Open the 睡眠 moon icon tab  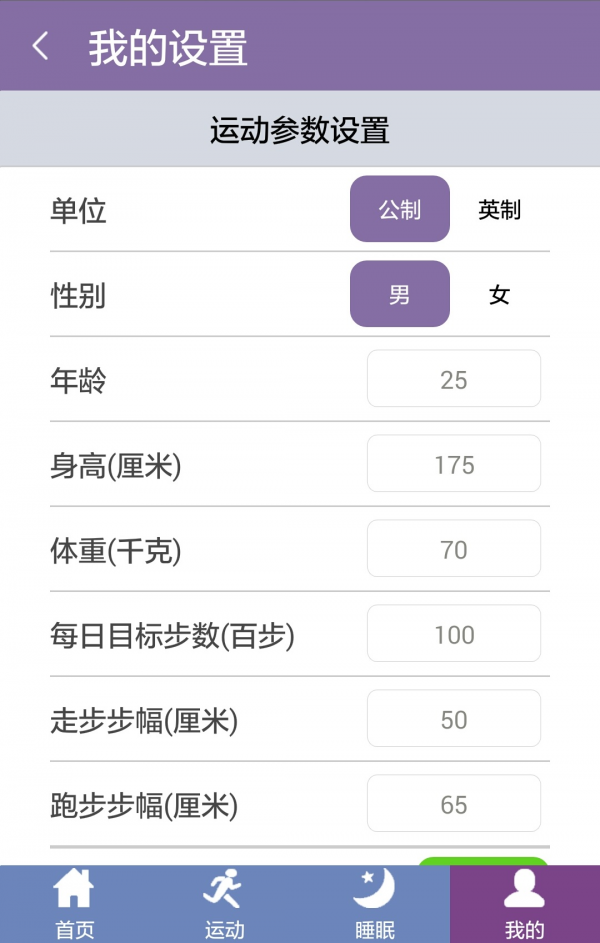(375, 904)
